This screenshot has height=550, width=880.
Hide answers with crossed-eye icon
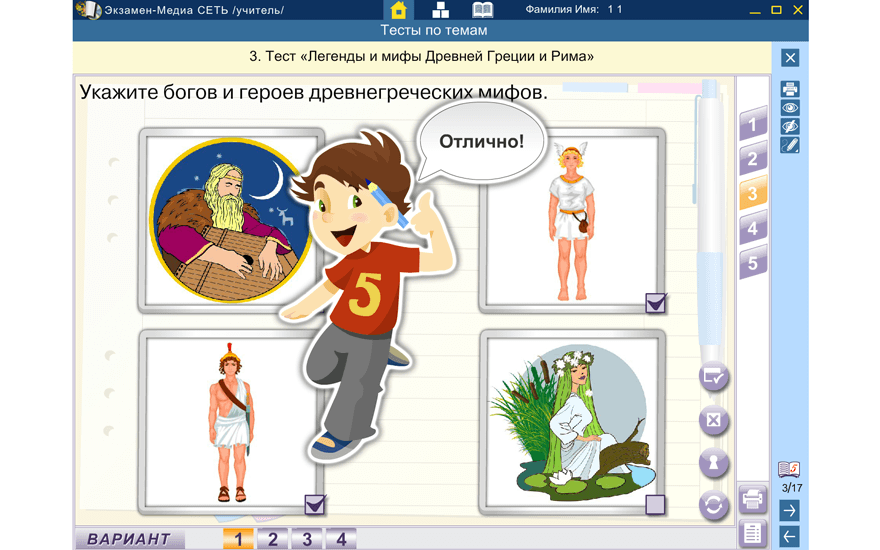(790, 126)
